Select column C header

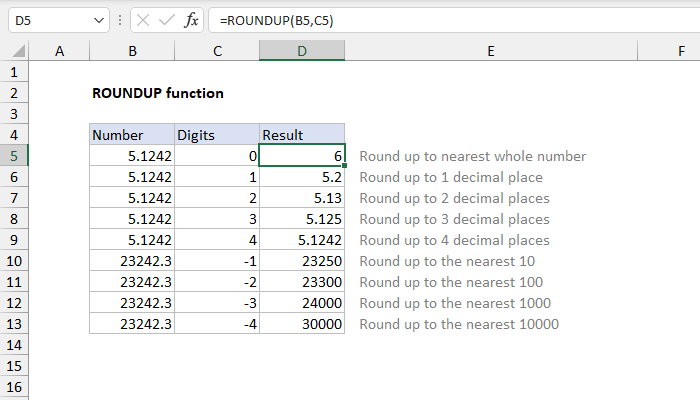point(217,51)
